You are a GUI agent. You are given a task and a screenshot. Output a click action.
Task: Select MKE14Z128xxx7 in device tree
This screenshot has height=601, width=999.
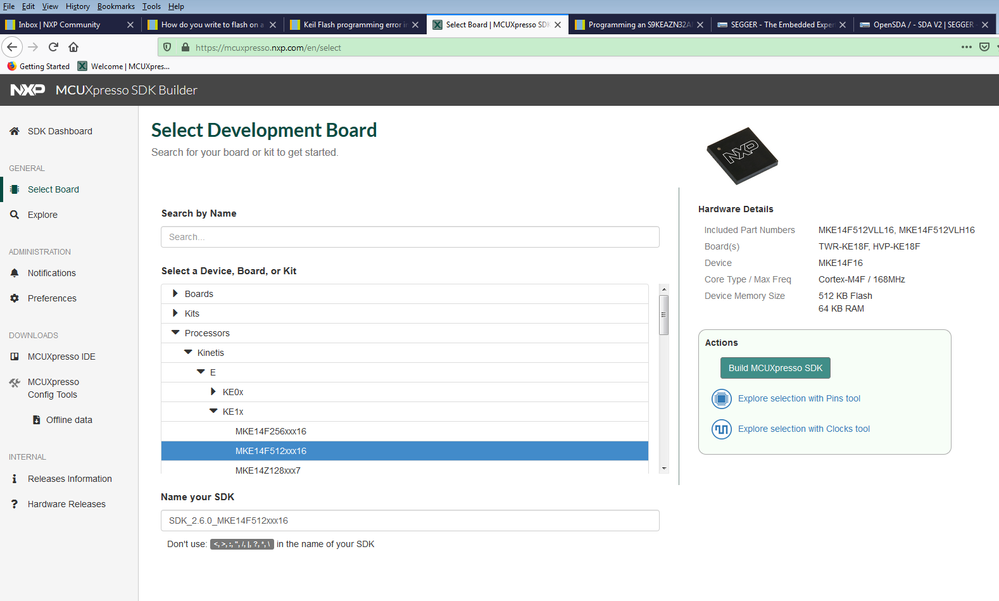tap(405, 469)
